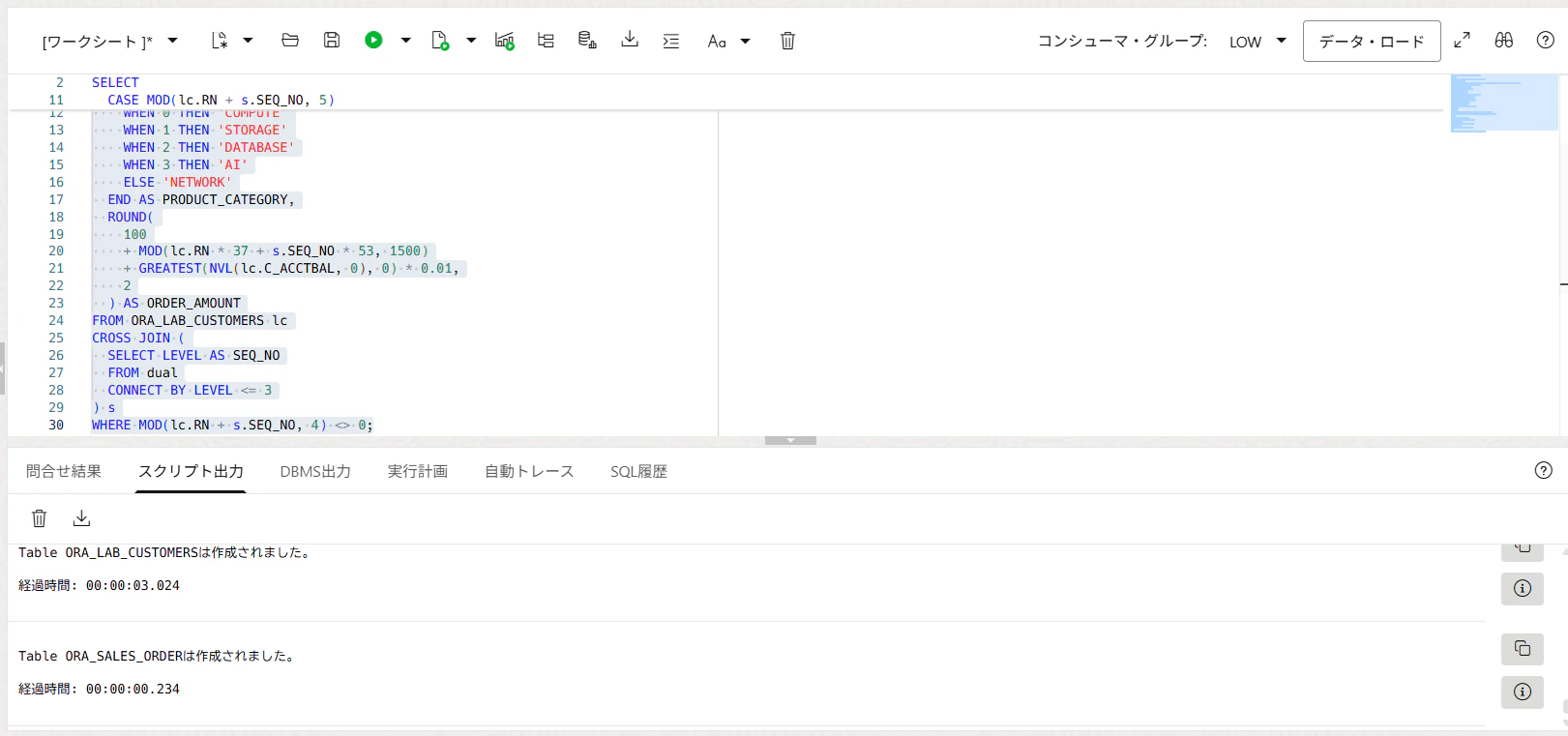This screenshot has height=736, width=1568.
Task: Click the code minimap preview
Action: tap(1504, 103)
